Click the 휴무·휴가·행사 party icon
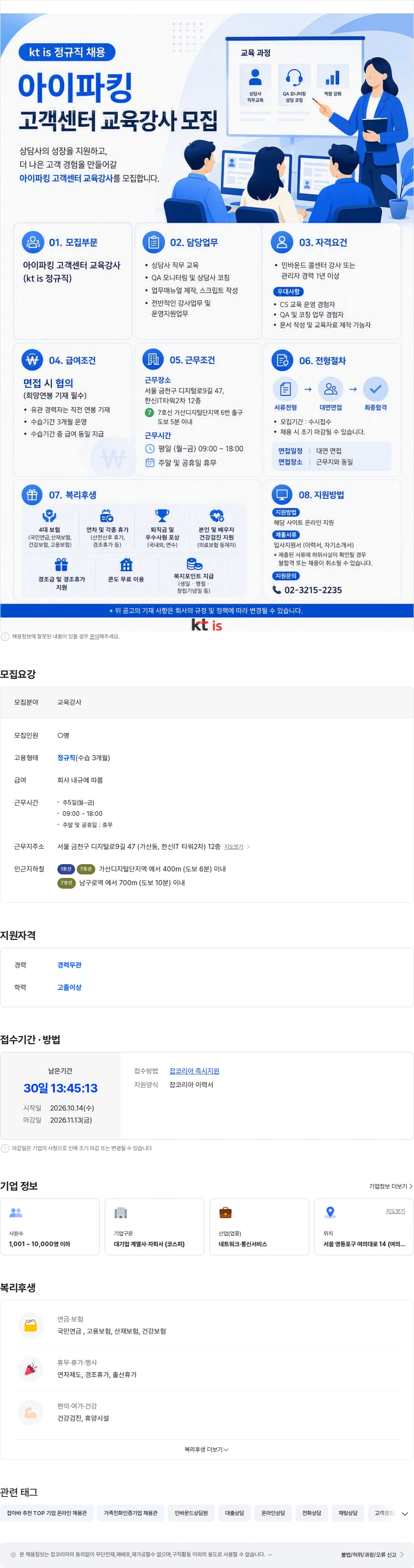The width and height of the screenshot is (414, 1568). pyautogui.click(x=31, y=1369)
